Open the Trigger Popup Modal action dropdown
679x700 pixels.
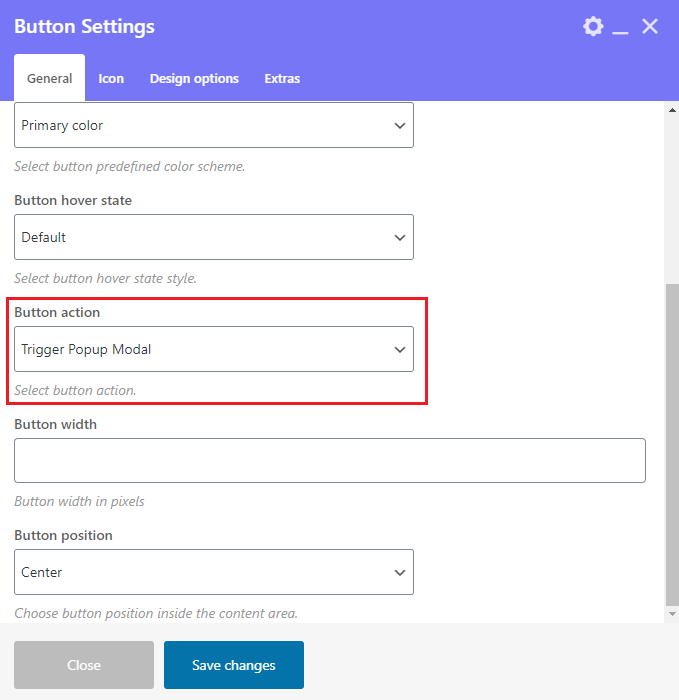(x=213, y=349)
